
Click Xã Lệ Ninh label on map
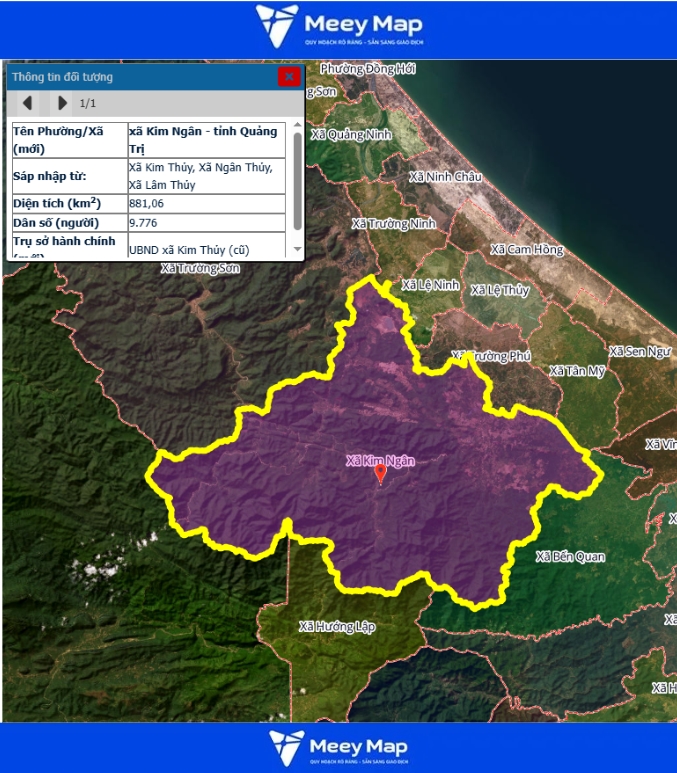point(430,285)
